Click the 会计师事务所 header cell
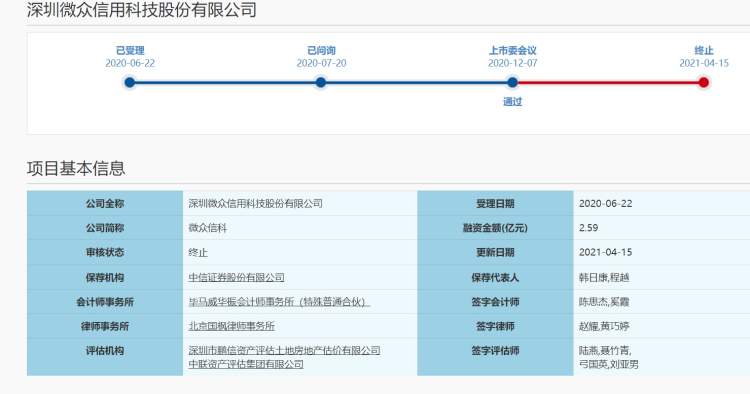Screen dimensions: 750x394 (105, 302)
